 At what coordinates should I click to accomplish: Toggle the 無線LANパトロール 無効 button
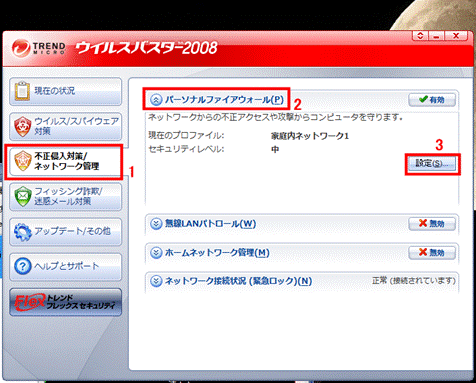[x=432, y=224]
